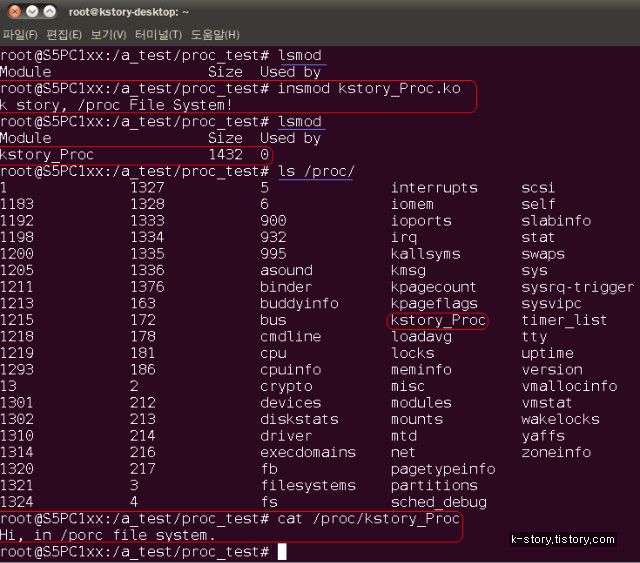Click 'interrupts' in the proc listing

434,188
